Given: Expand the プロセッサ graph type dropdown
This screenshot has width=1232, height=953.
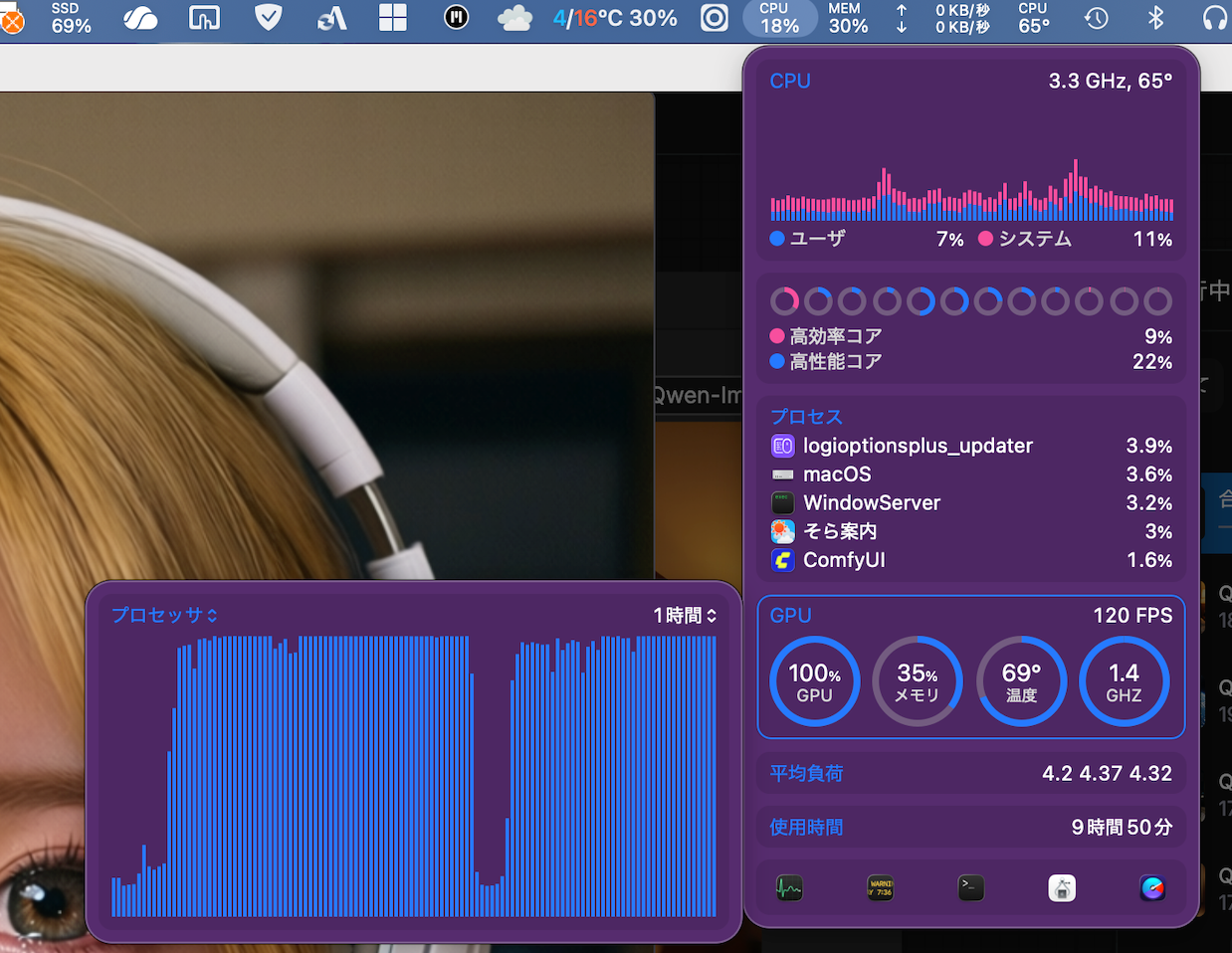Looking at the screenshot, I should point(164,616).
